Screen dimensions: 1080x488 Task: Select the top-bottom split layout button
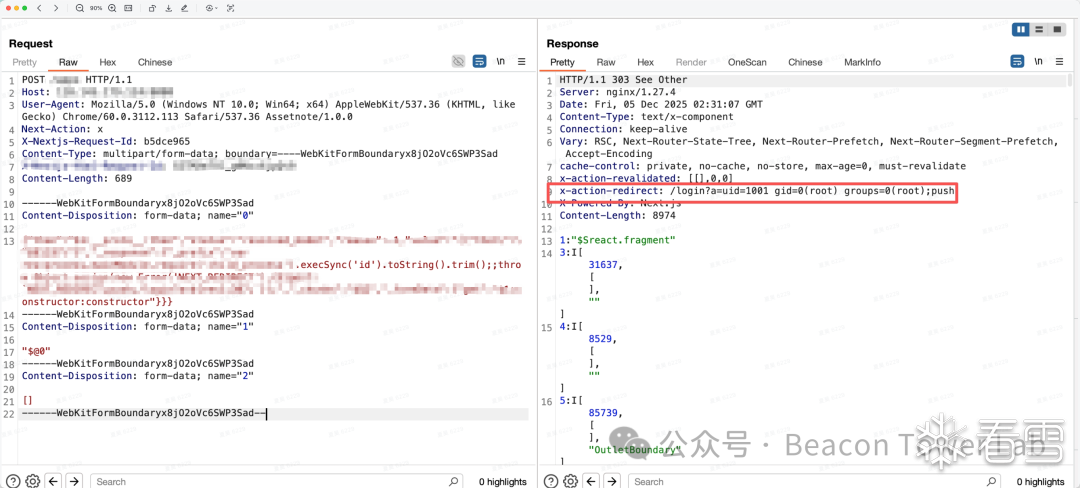(x=1039, y=30)
